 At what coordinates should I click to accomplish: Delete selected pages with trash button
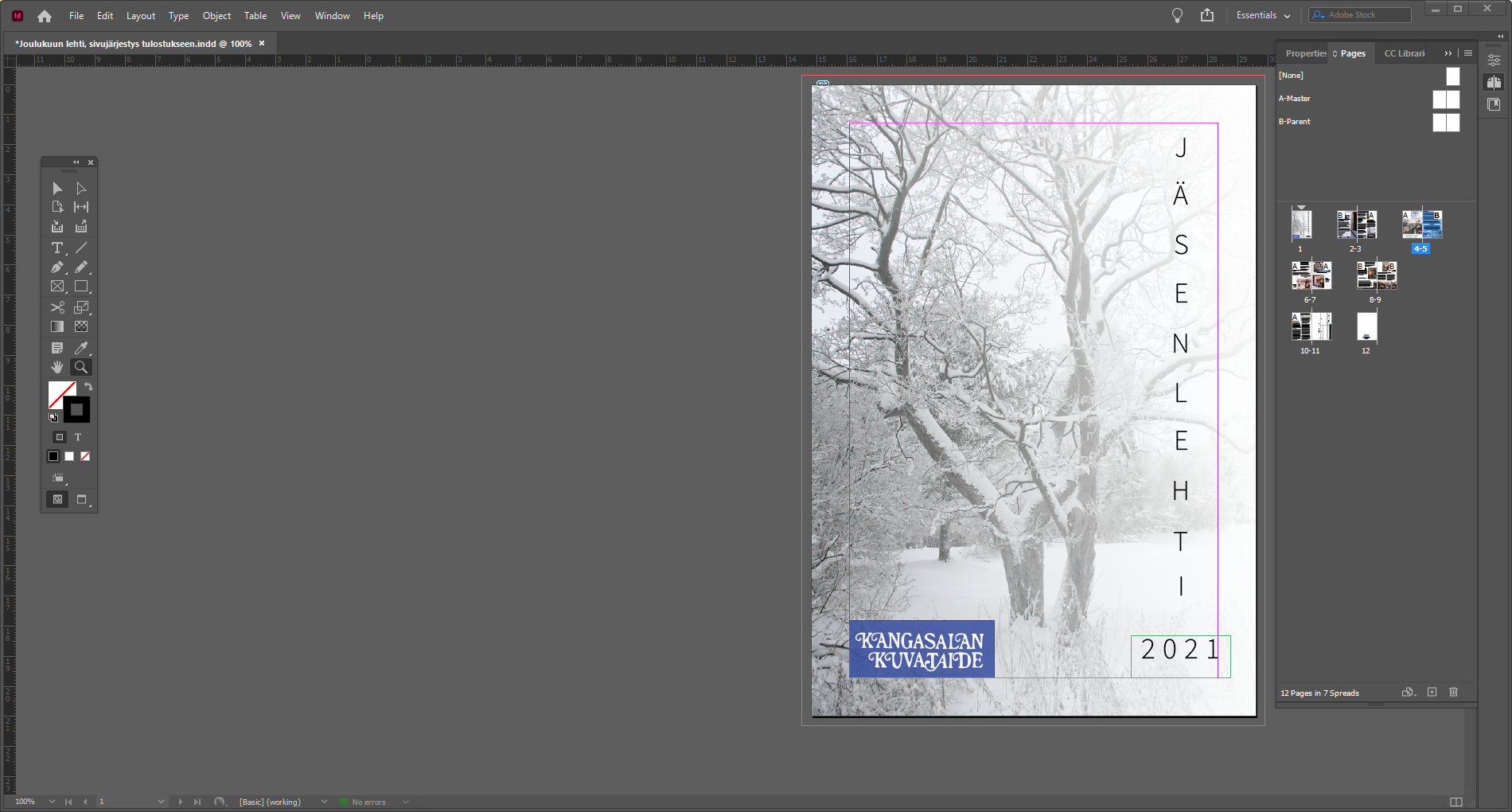tap(1453, 692)
